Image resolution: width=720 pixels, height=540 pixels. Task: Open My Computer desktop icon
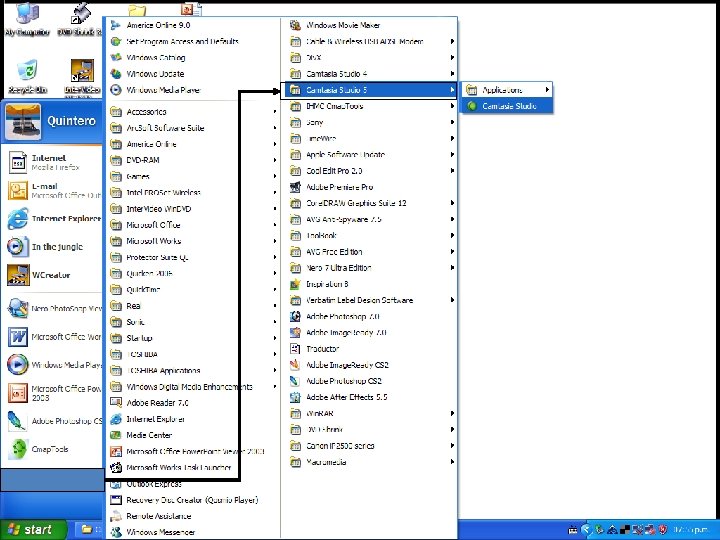pos(27,19)
